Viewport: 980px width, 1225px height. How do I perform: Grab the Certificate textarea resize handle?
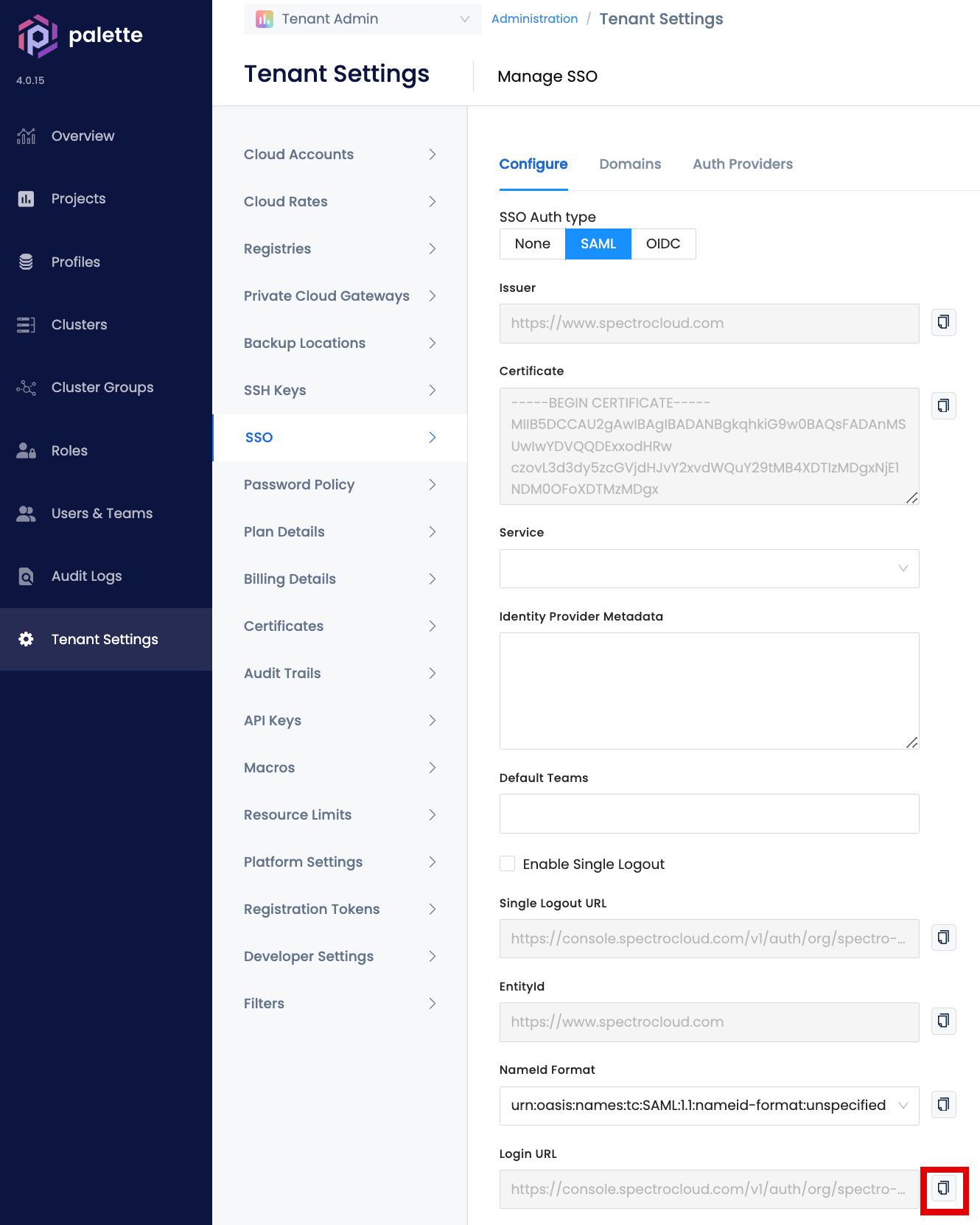[x=912, y=498]
